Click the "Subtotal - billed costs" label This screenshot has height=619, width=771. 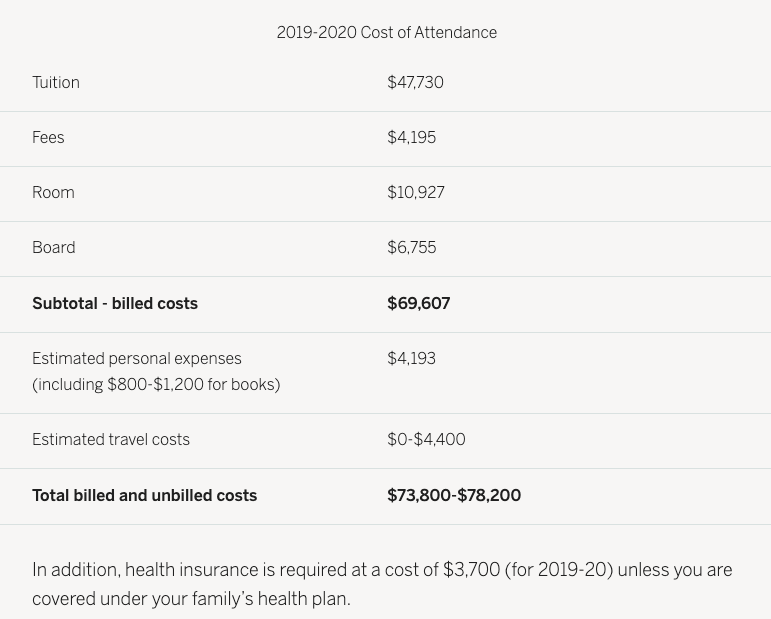coord(115,304)
